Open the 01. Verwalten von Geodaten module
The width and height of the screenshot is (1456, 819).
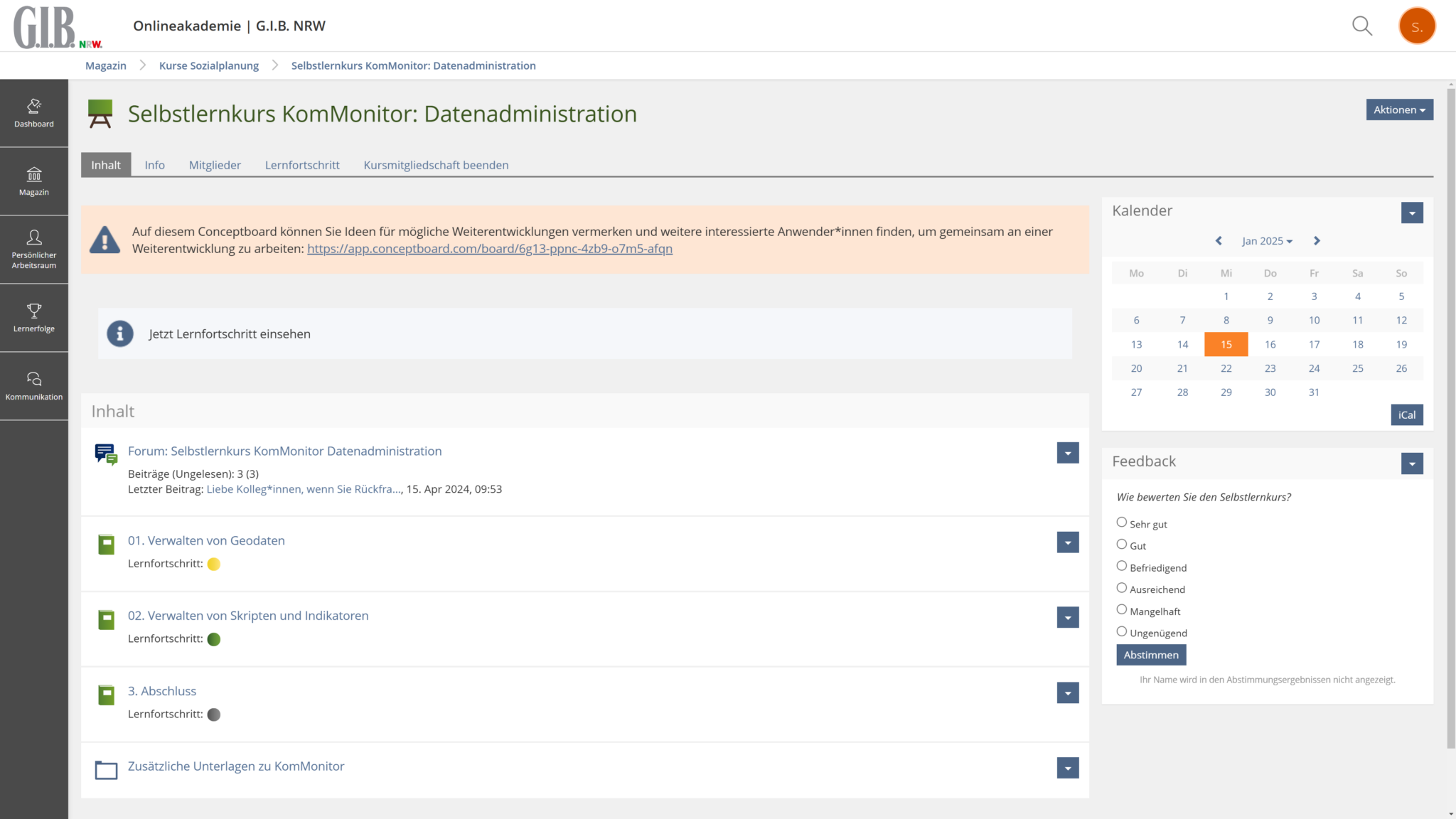point(206,540)
